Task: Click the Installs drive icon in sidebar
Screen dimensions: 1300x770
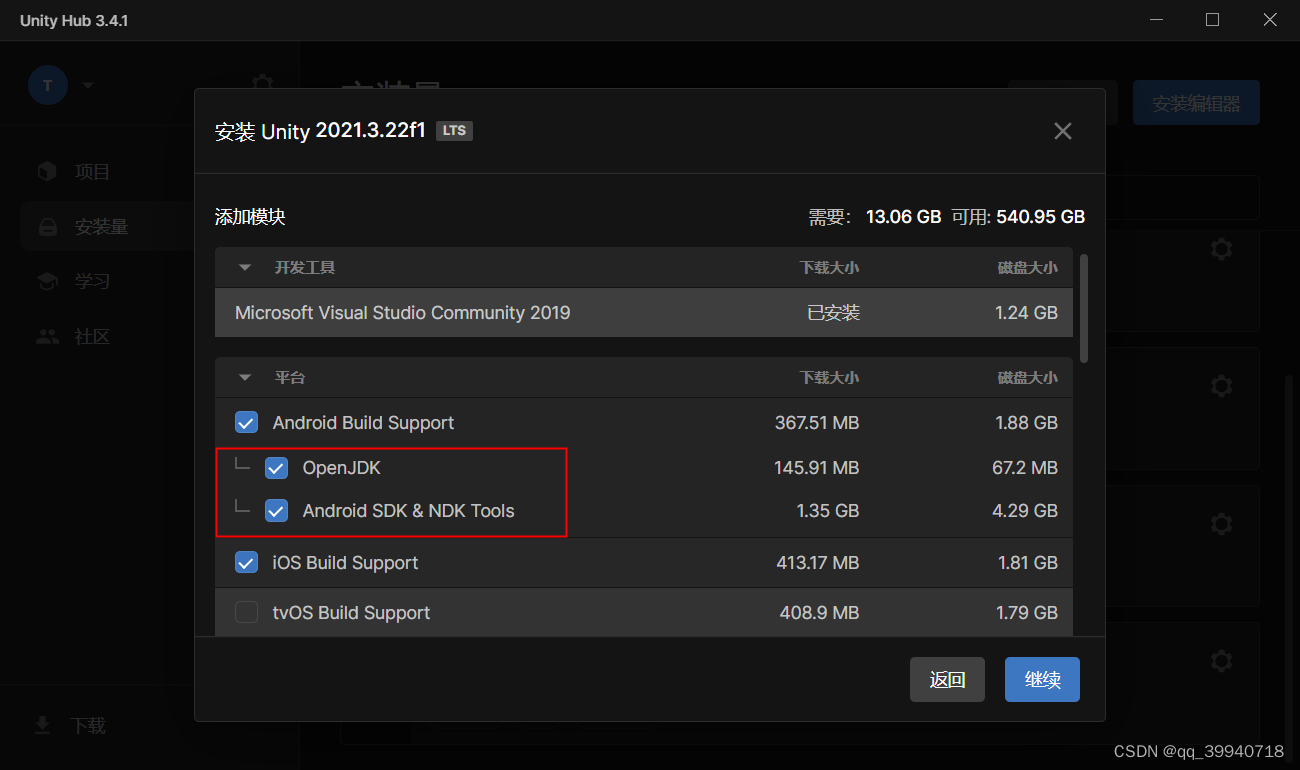Action: coord(47,227)
